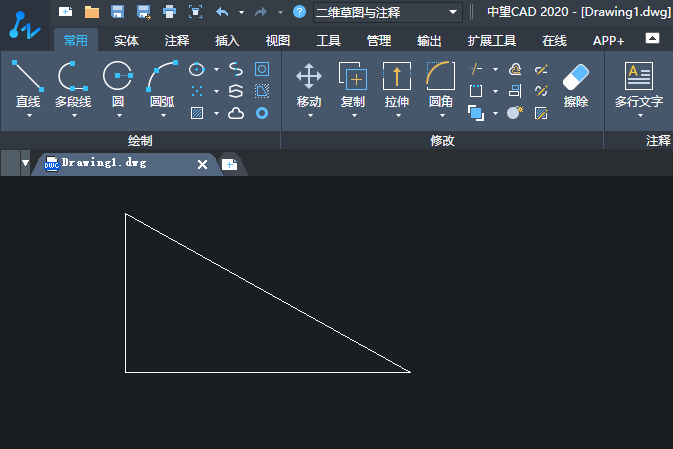Expand the Ellipse tool dropdown arrow

pos(216,69)
